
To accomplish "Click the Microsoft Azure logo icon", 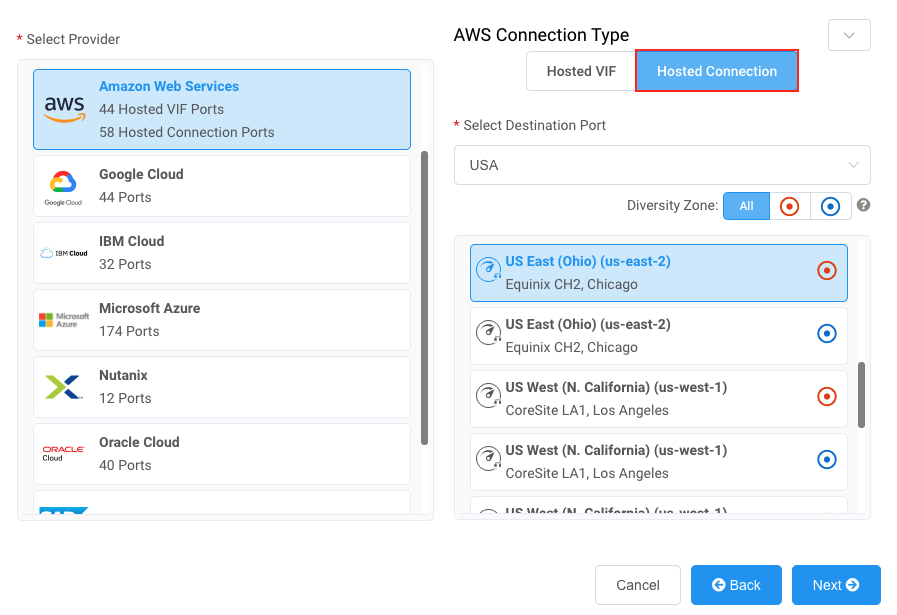I will pyautogui.click(x=63, y=320).
